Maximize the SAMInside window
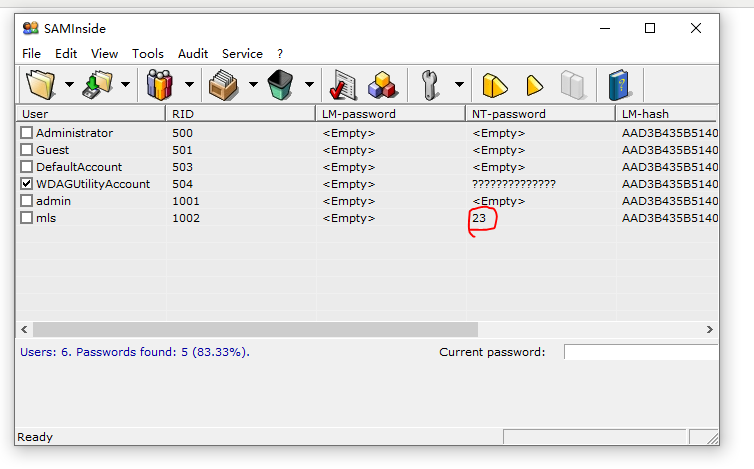 650,28
